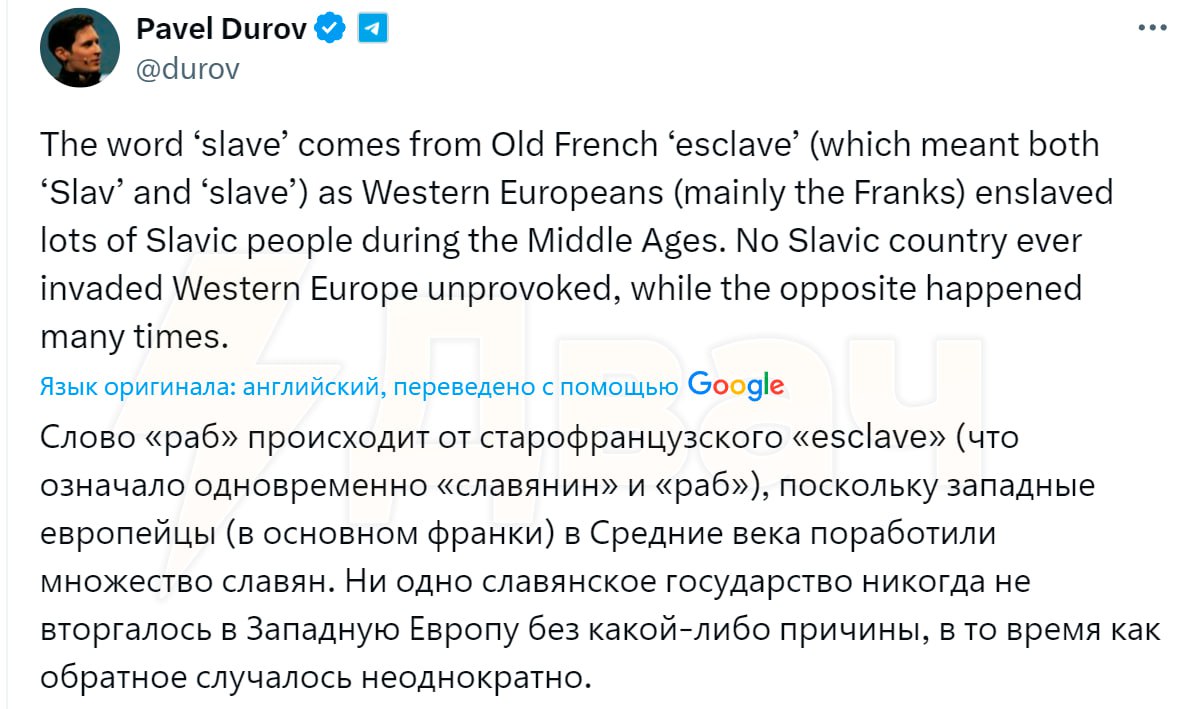The height and width of the screenshot is (709, 1188).
Task: Open the three-dot more options menu
Action: (1152, 28)
